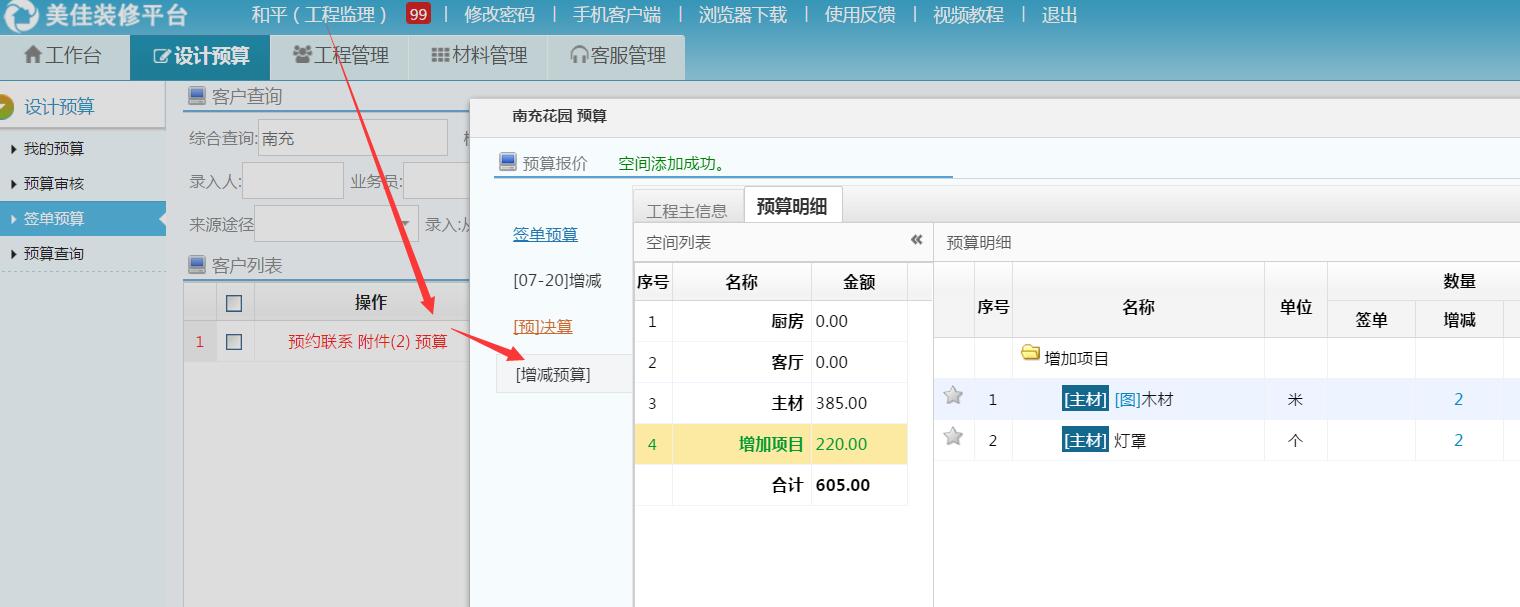Click the 客服管理 headset icon
Viewport: 1520px width, 607px height.
click(576, 56)
